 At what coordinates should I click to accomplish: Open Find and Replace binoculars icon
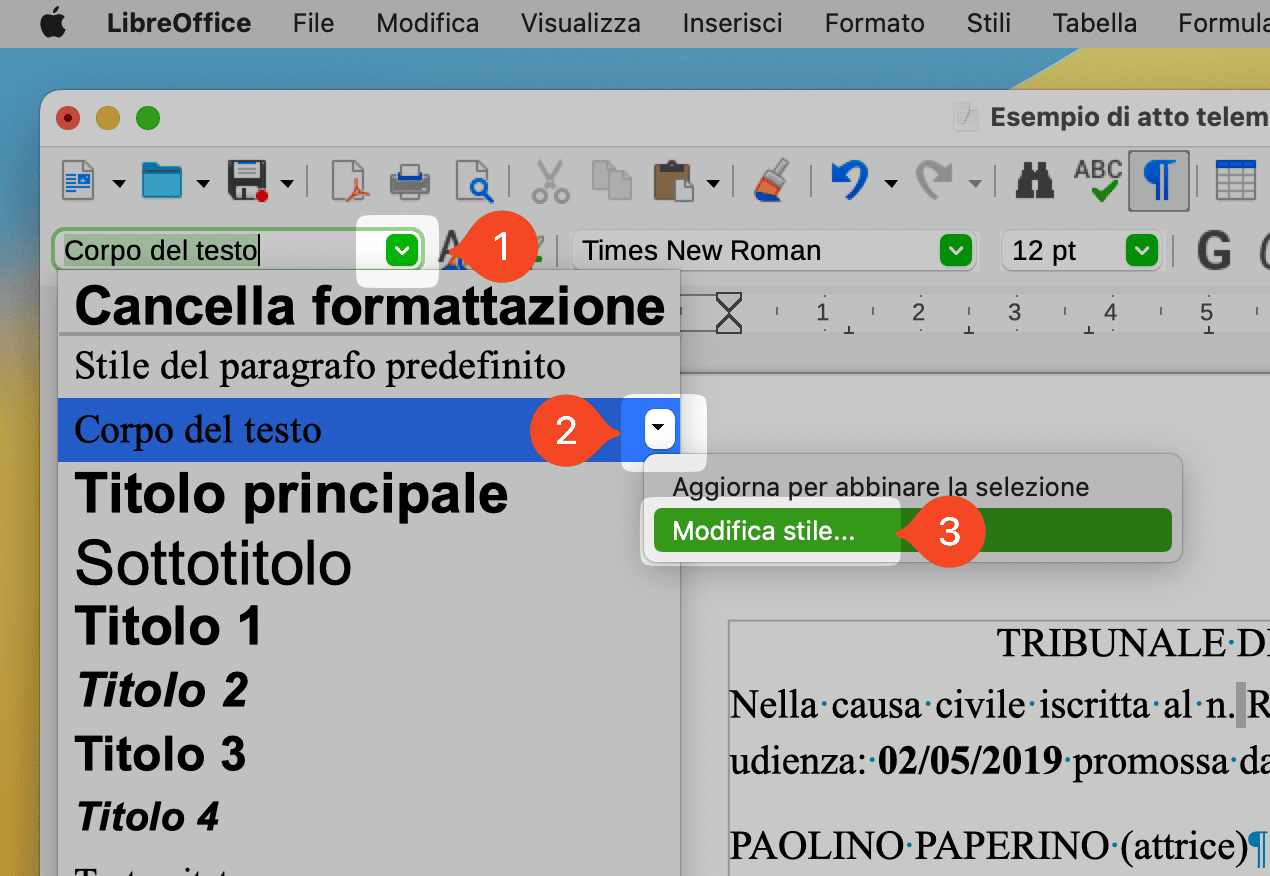1035,181
